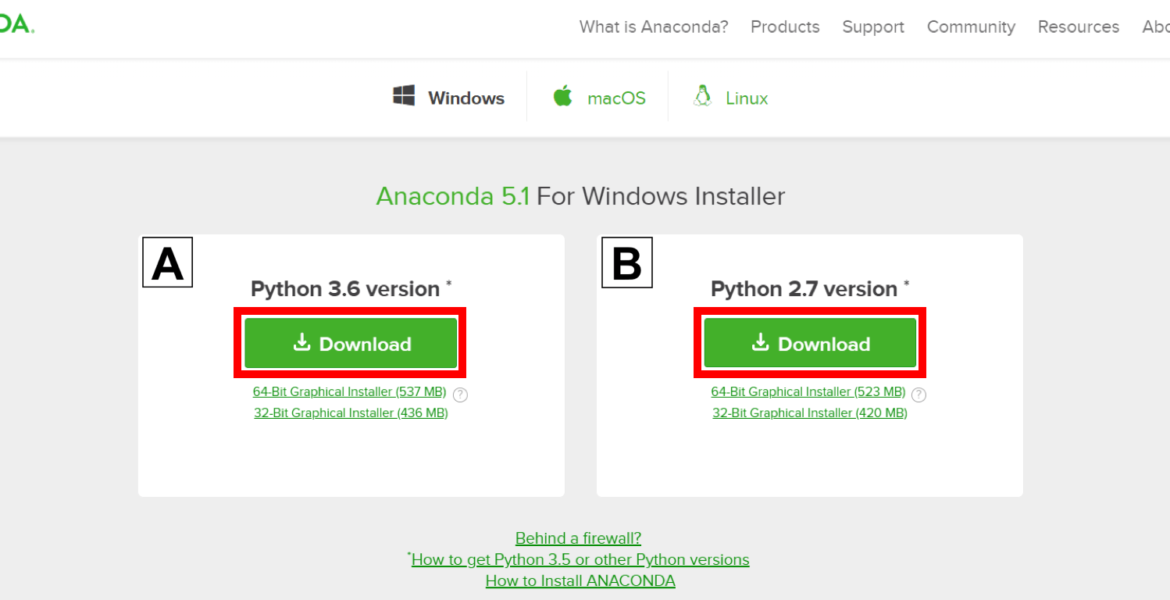Select the Windows platform tab
This screenshot has height=600, width=1170.
click(x=449, y=97)
